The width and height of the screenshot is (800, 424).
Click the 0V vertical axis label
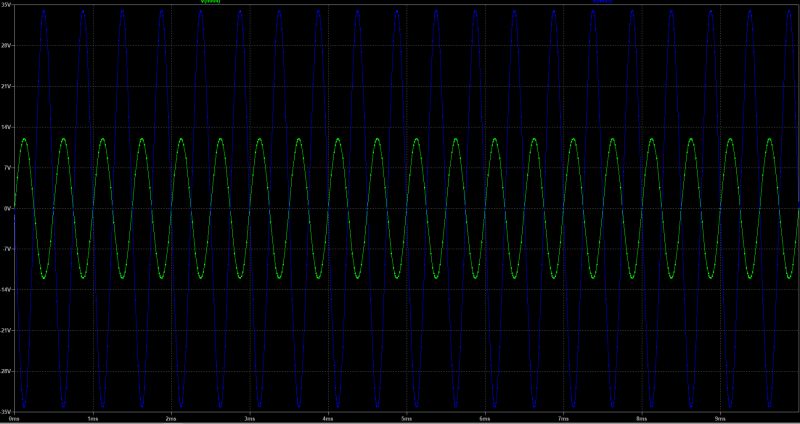8,208
